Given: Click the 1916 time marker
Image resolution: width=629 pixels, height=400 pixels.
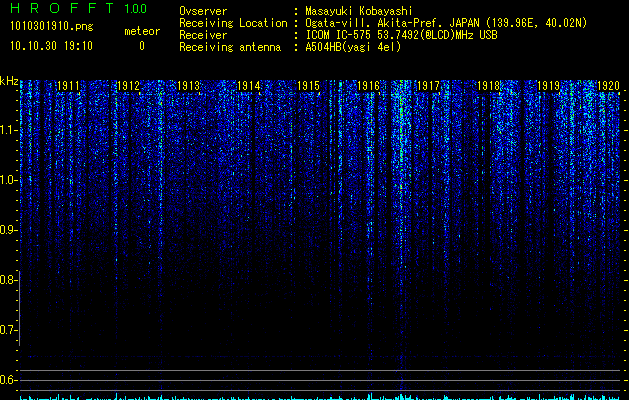Looking at the screenshot, I should coord(368,85).
